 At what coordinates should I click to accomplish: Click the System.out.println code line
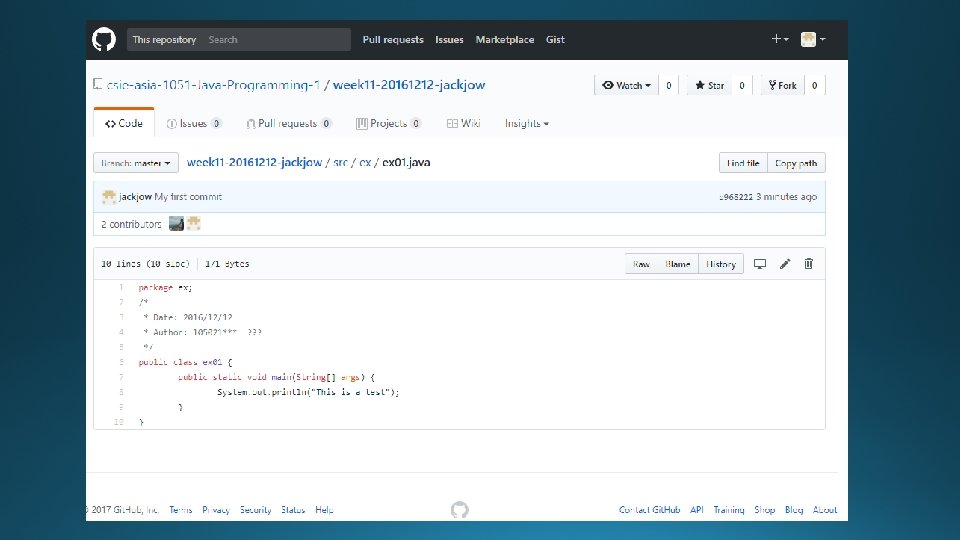pyautogui.click(x=308, y=392)
